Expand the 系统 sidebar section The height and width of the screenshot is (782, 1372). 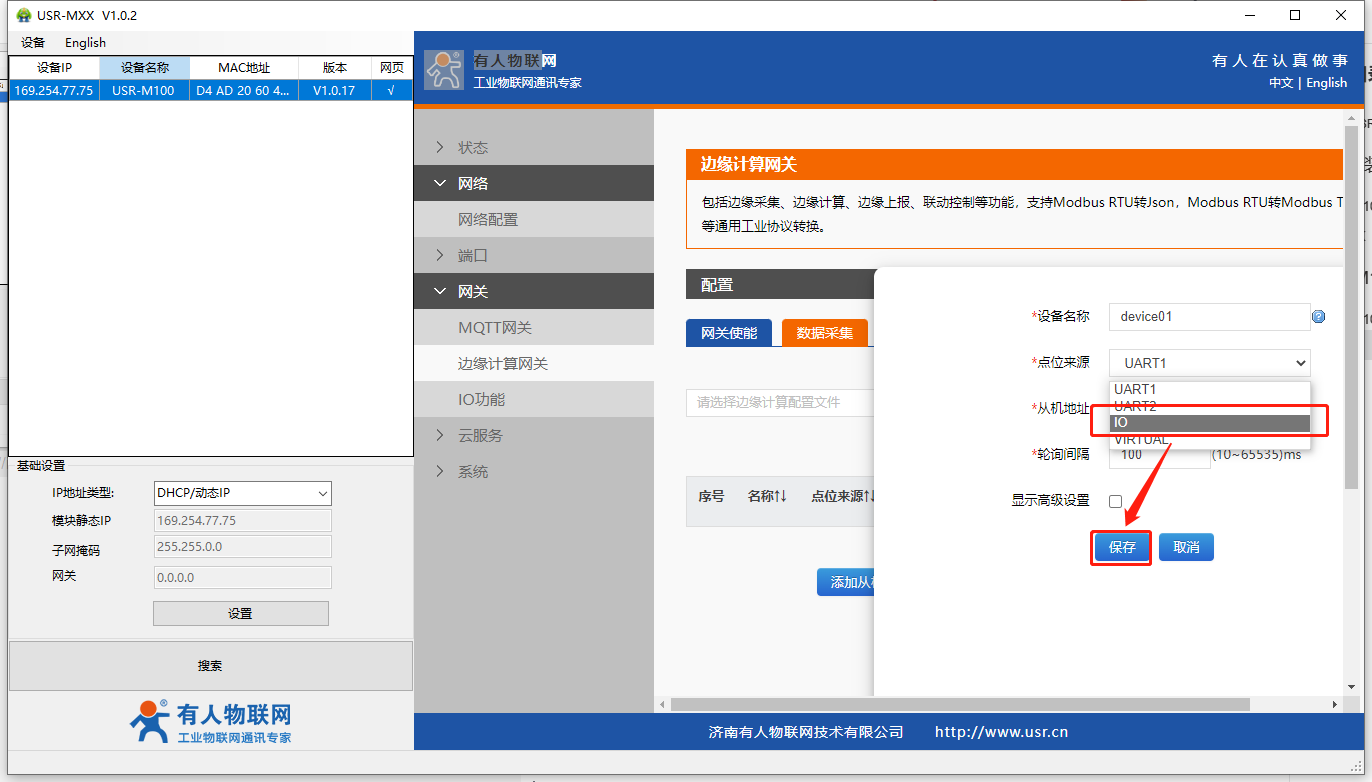[x=534, y=471]
